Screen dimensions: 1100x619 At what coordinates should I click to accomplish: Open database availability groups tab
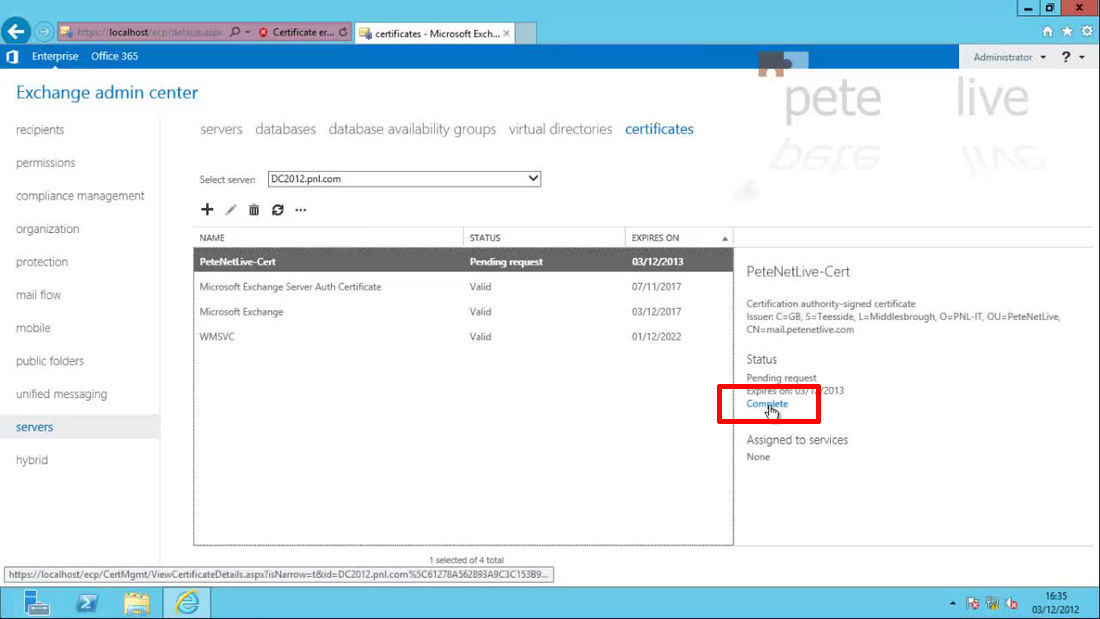click(x=412, y=129)
